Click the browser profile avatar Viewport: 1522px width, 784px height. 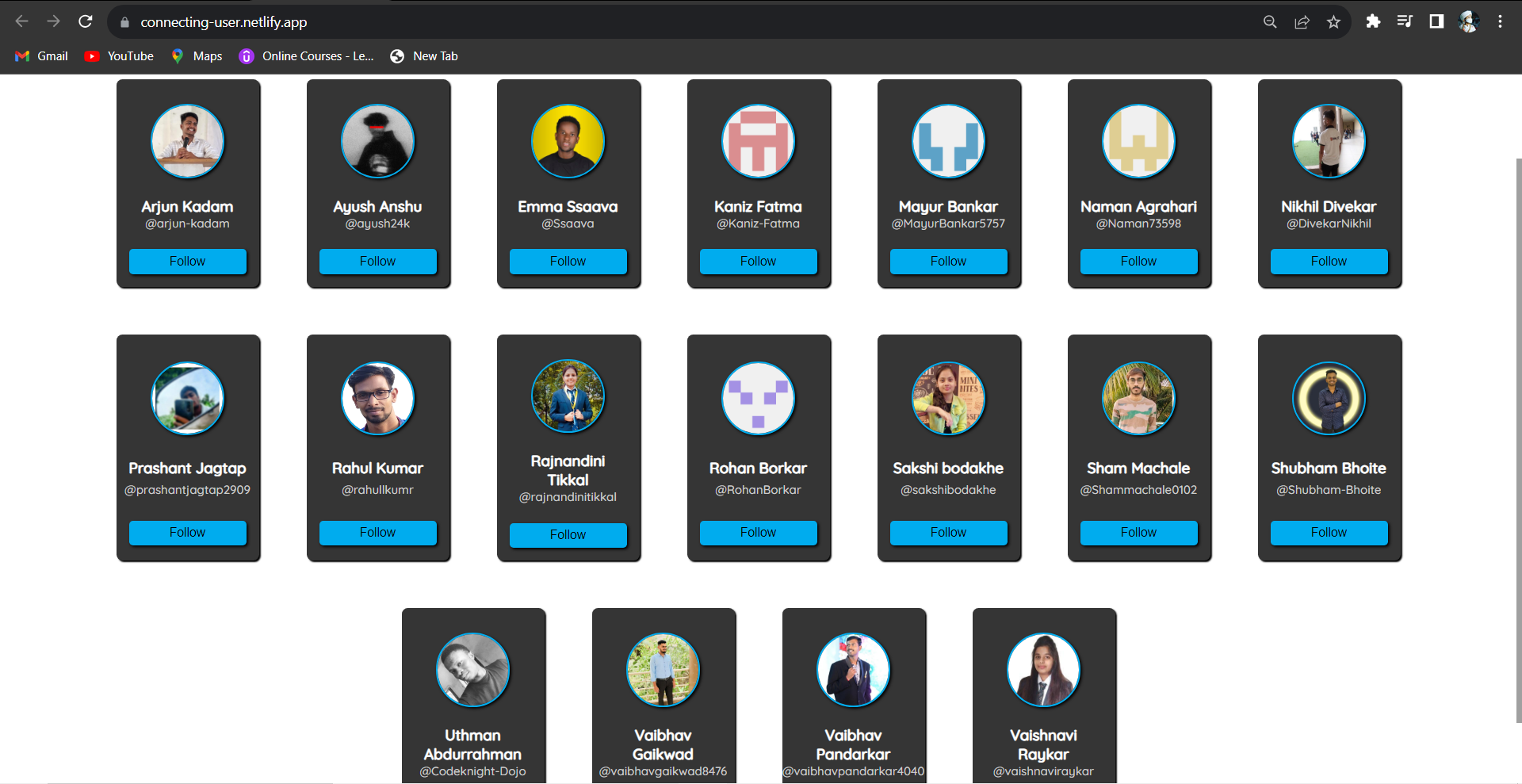(1469, 21)
